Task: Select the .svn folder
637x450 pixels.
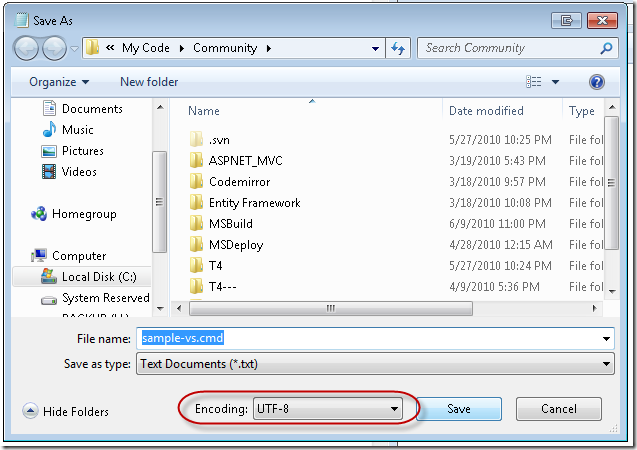Action: (219, 140)
